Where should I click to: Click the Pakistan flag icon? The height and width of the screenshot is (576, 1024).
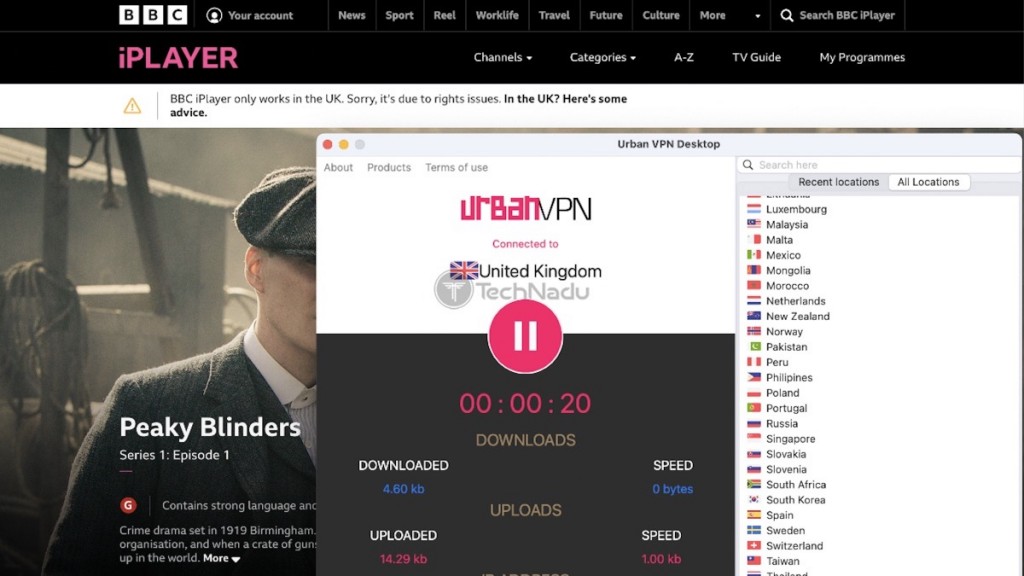pos(754,347)
